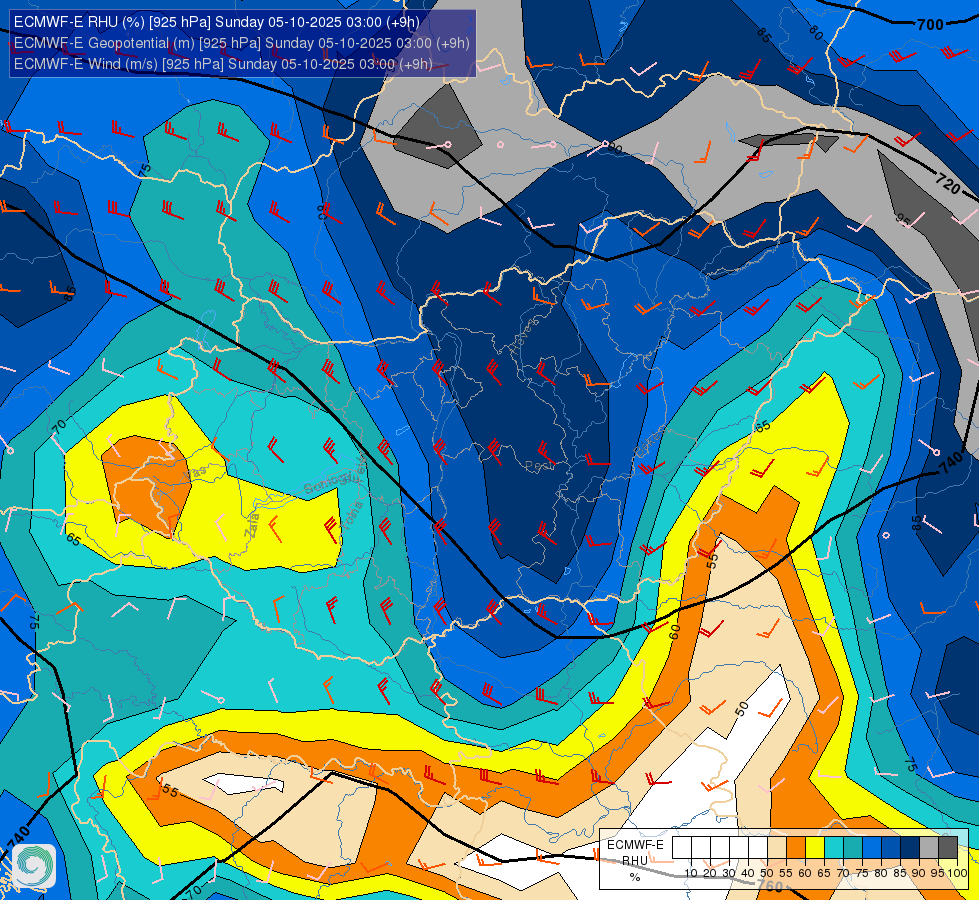979x900 pixels.
Task: Click the 720 geopotential contour label
Action: tap(948, 182)
